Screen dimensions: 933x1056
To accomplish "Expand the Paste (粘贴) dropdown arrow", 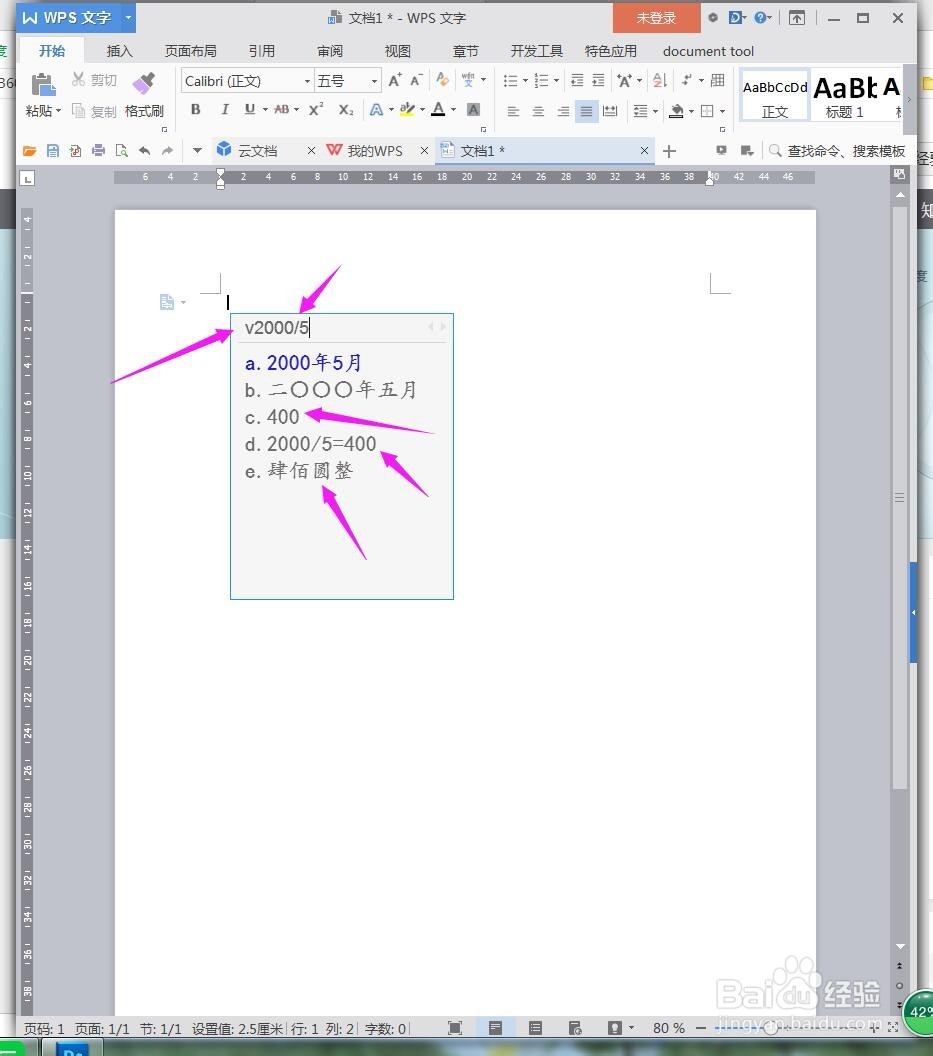I will [59, 110].
